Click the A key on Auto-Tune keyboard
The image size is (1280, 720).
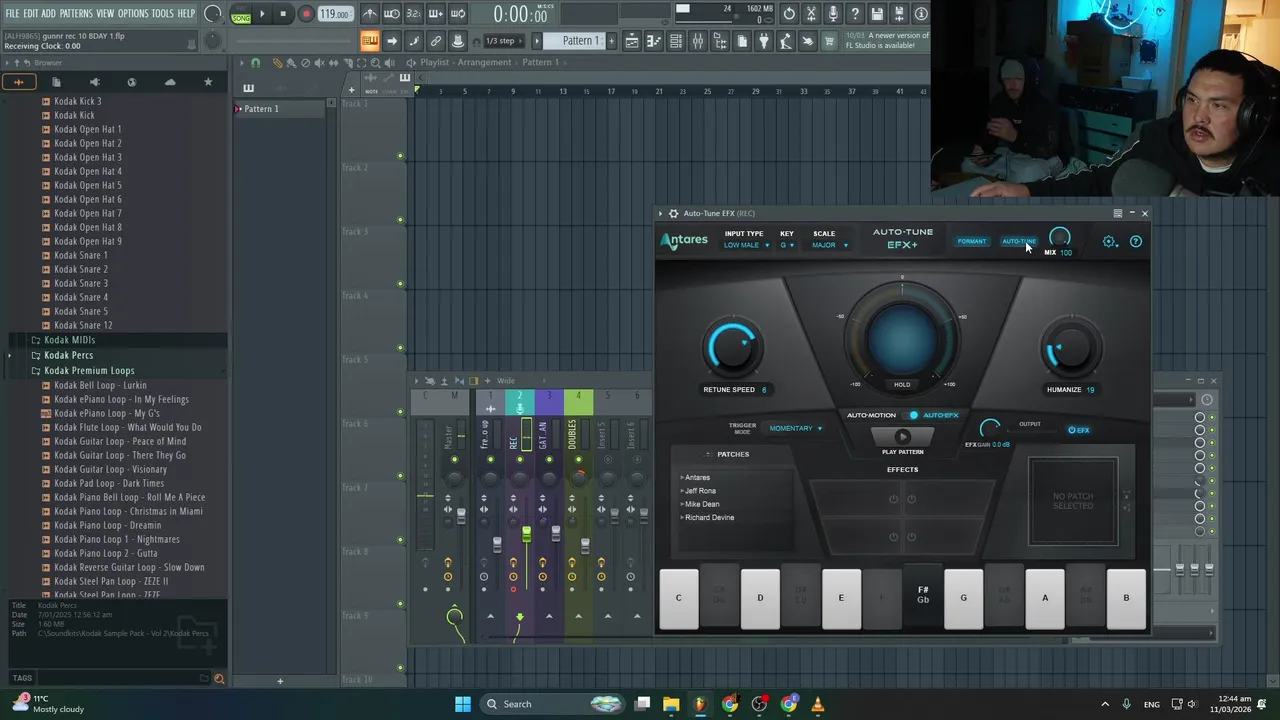1045,598
